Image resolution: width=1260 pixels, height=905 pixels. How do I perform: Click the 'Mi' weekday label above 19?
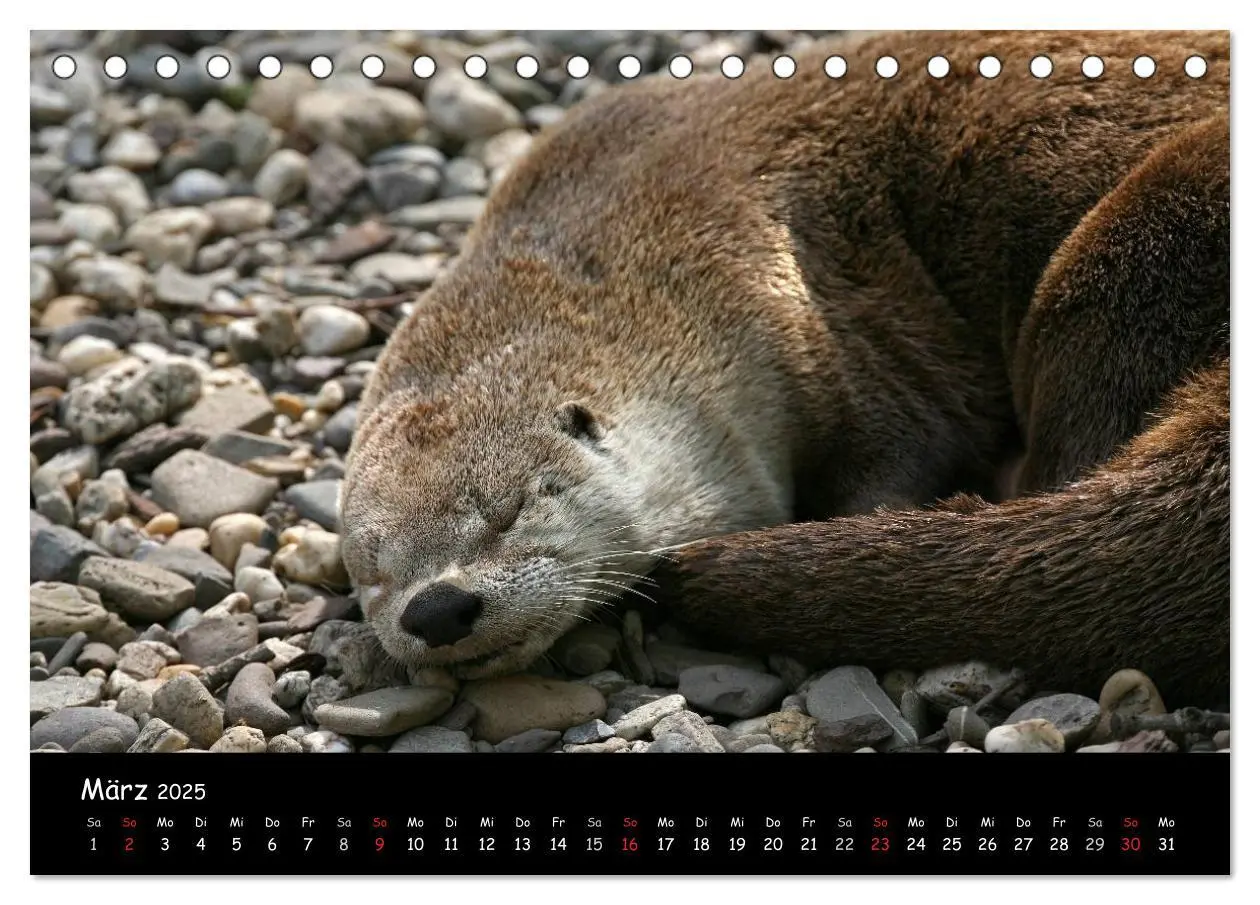tap(737, 822)
